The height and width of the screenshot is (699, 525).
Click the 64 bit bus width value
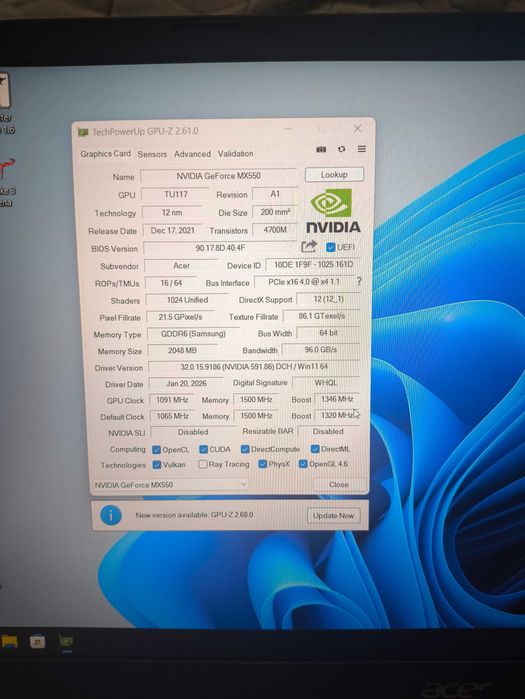tap(328, 333)
